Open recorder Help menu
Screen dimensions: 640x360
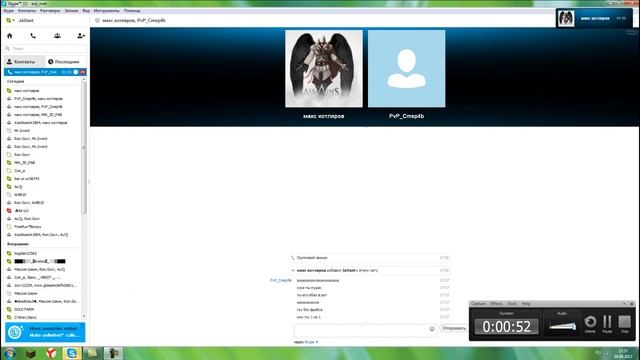(526, 304)
